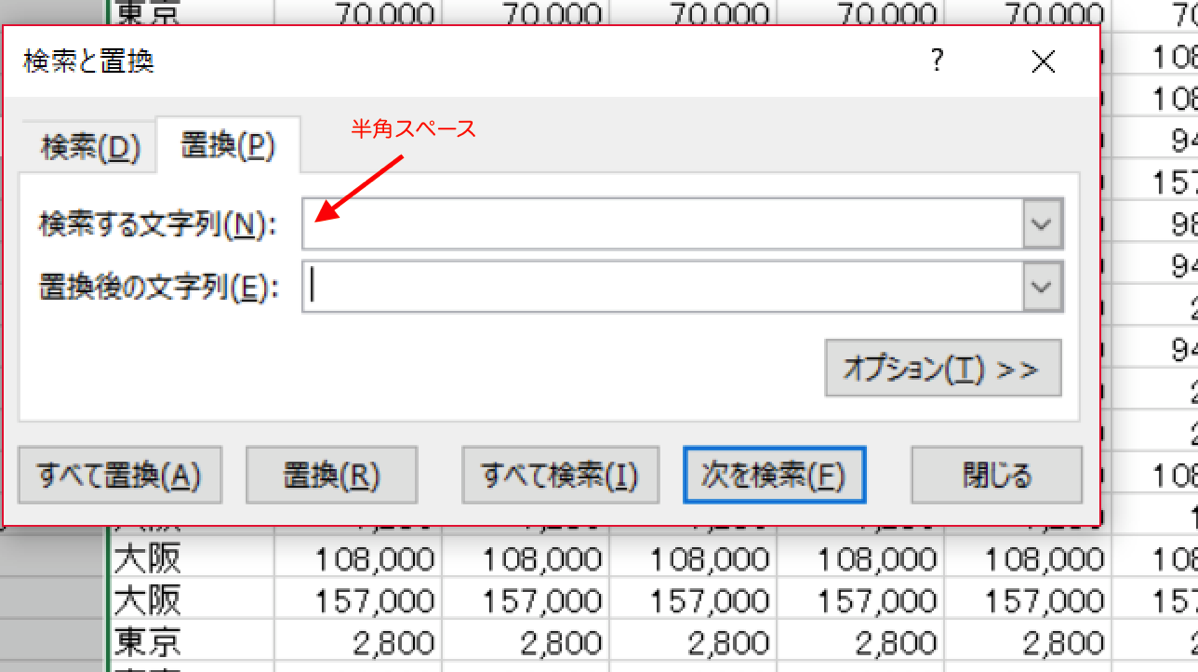
Task: Click the 次を検索(F) button
Action: pos(774,475)
